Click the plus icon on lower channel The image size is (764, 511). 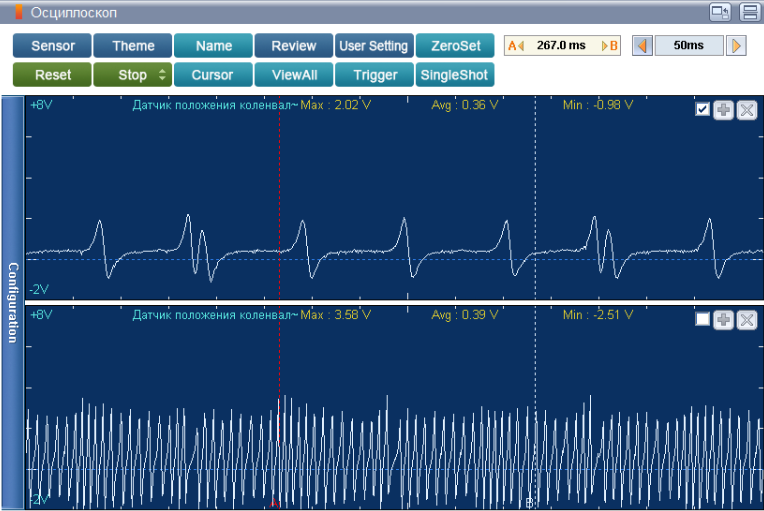(x=724, y=320)
